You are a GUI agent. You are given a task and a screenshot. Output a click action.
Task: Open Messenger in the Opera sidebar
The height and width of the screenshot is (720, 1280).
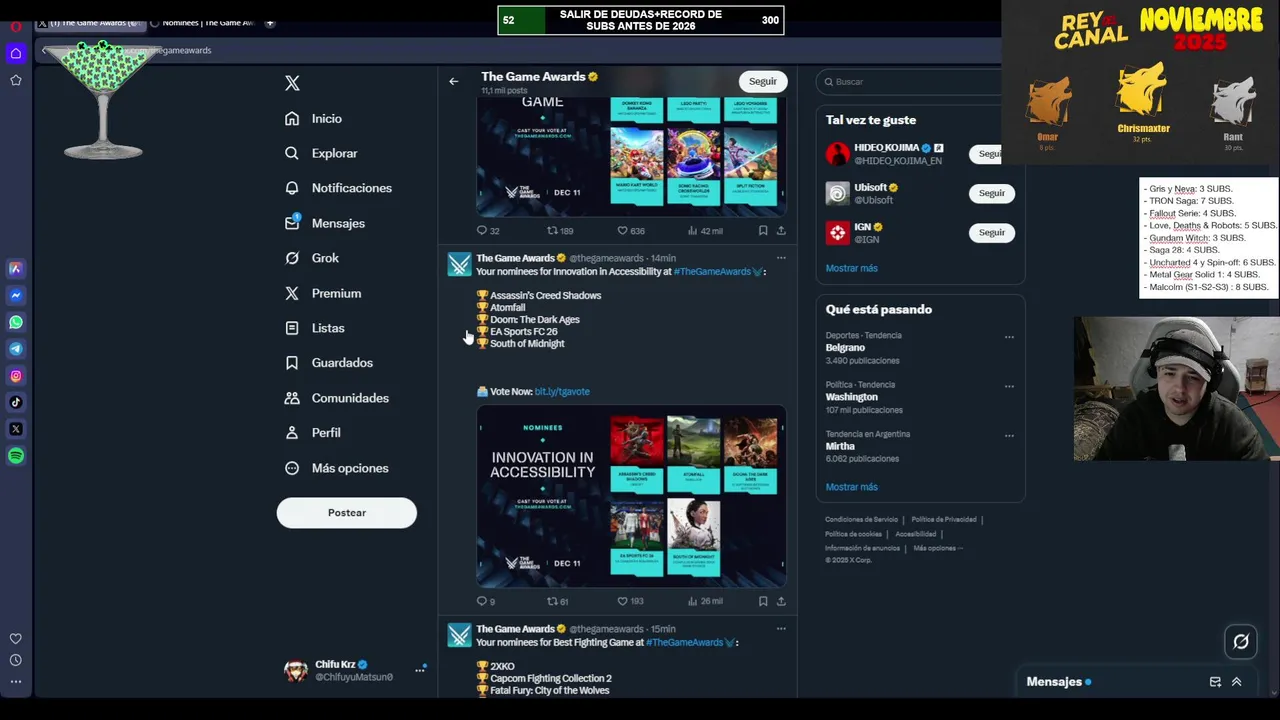coord(16,295)
